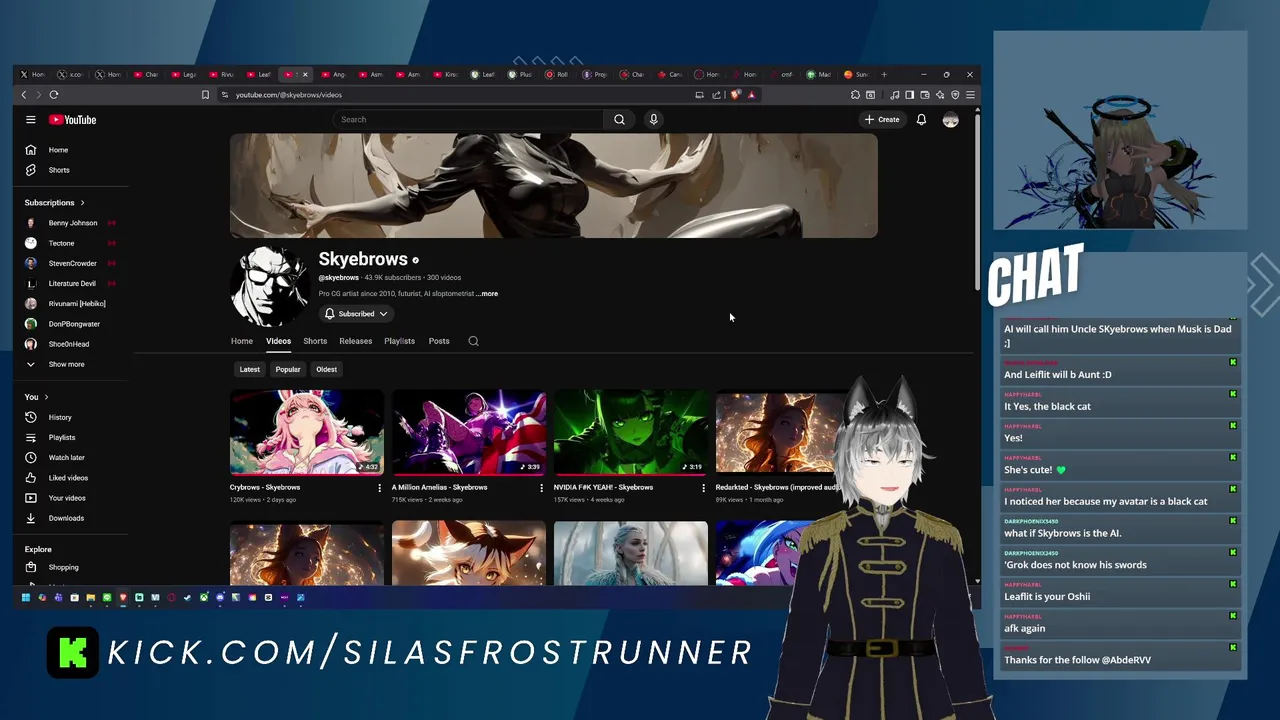The width and height of the screenshot is (1280, 720).
Task: Search within the Skyebrows channel
Action: pos(474,341)
